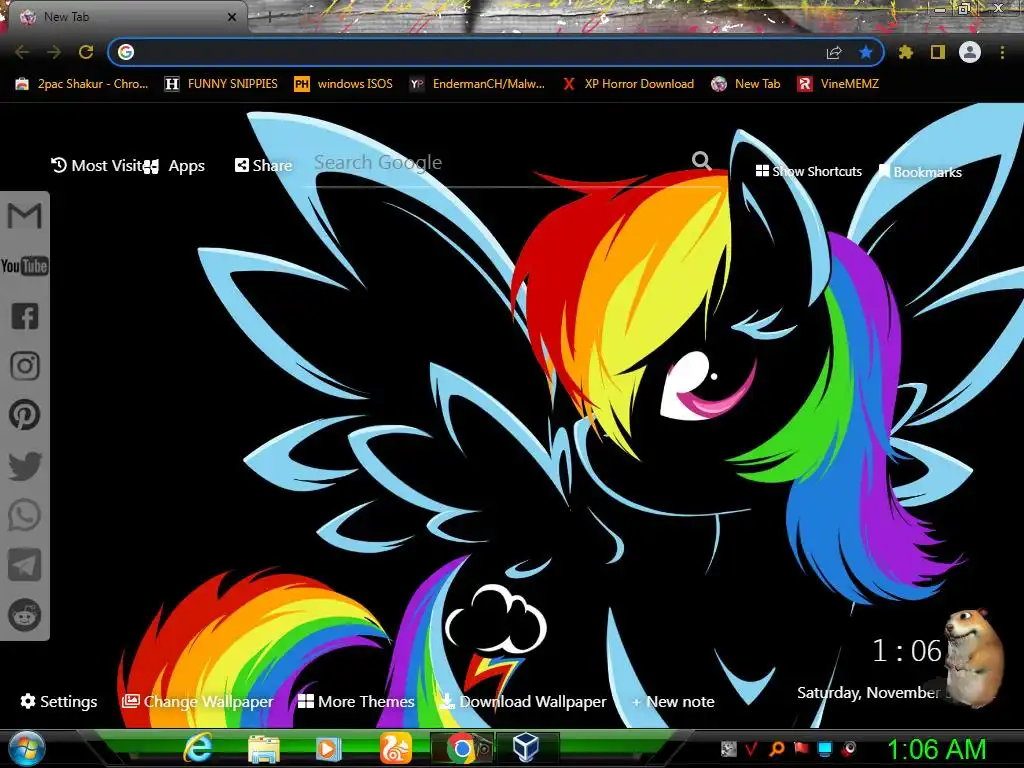Image resolution: width=1024 pixels, height=768 pixels.
Task: Click the Chrome forward arrow
Action: click(54, 52)
